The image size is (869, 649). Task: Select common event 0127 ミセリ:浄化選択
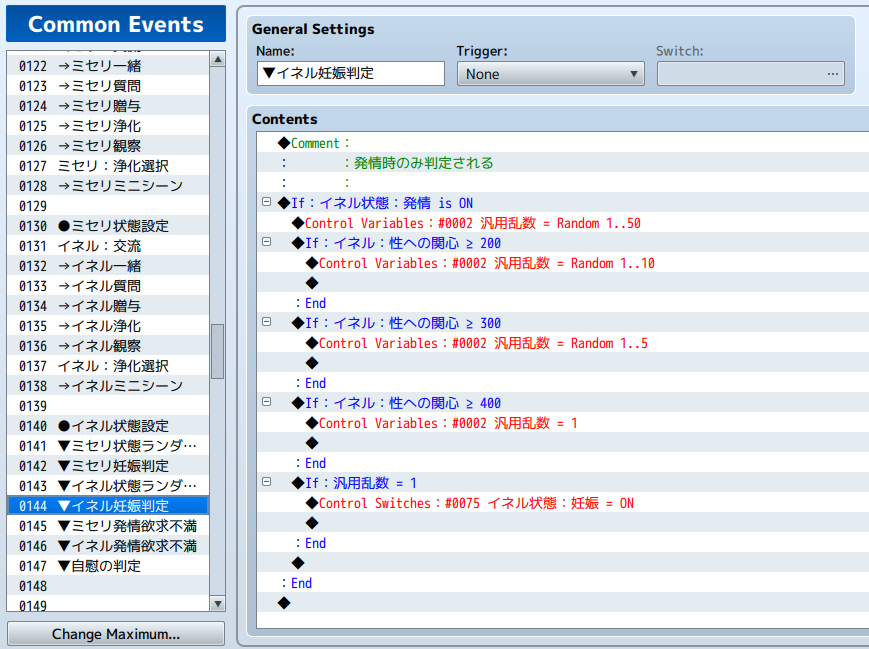point(108,166)
